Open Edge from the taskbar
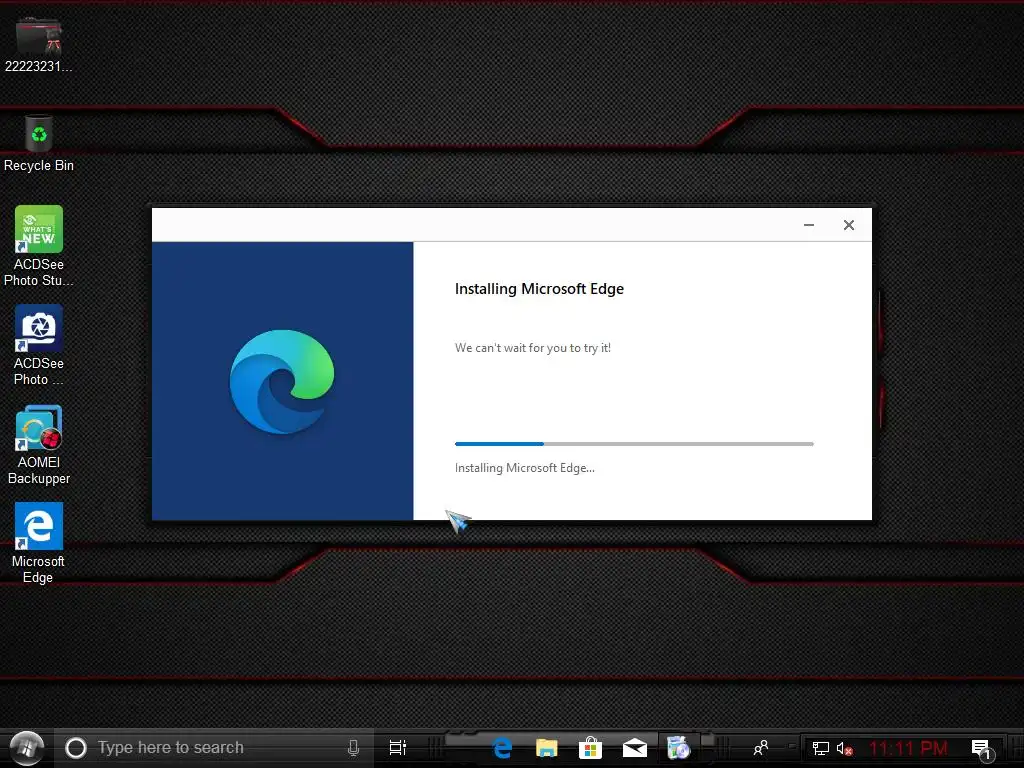The width and height of the screenshot is (1024, 768). tap(502, 748)
